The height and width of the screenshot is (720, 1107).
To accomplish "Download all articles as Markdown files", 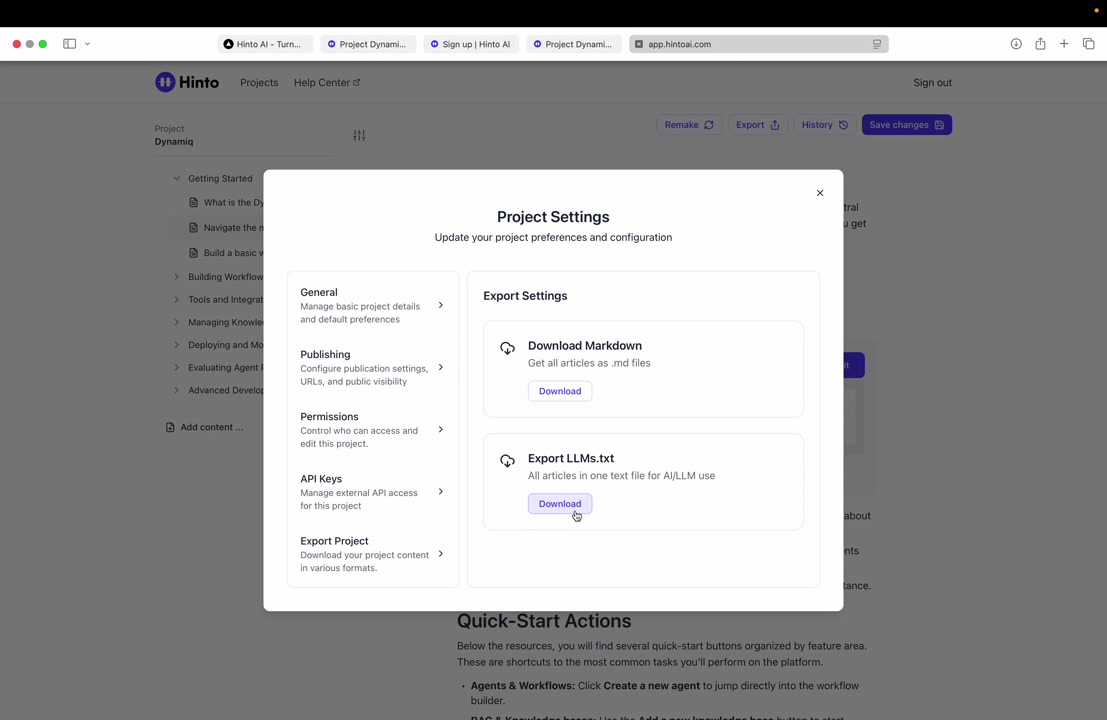I will pos(560,391).
